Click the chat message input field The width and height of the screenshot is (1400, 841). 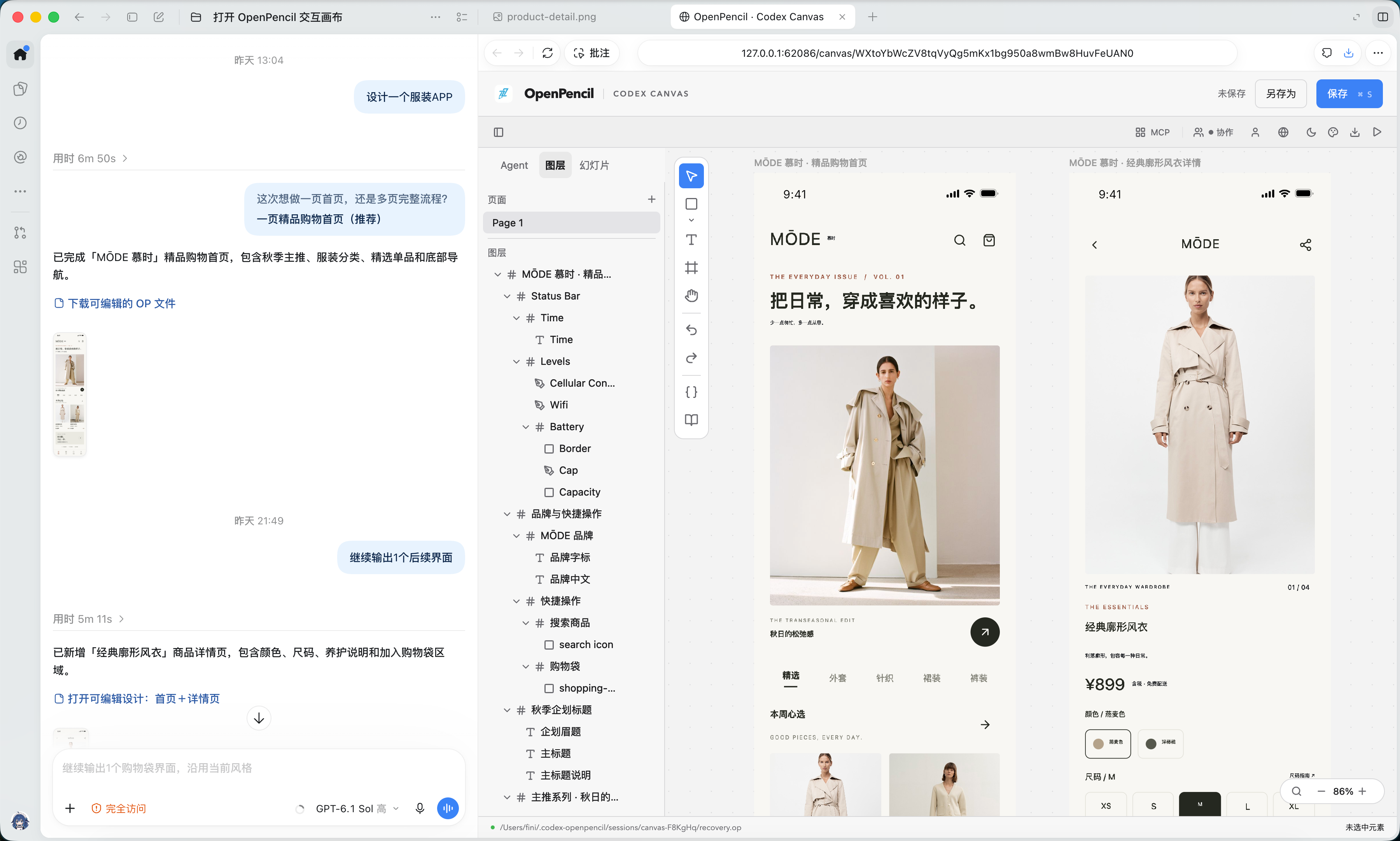tap(259, 768)
